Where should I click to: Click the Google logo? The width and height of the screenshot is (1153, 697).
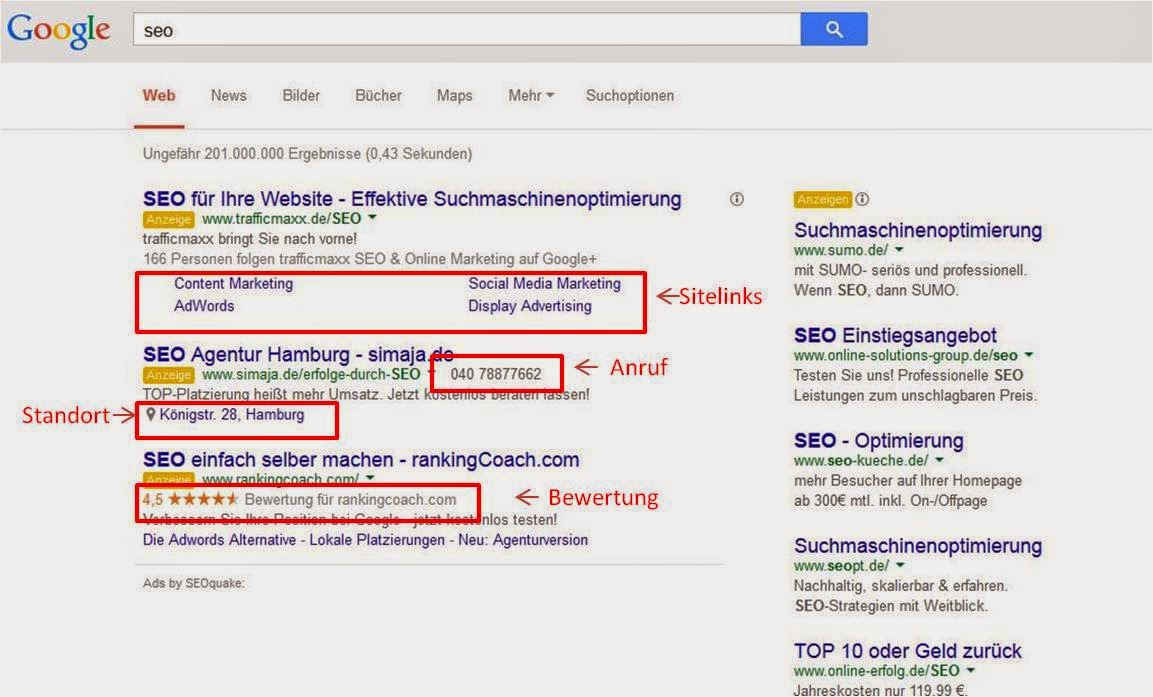coord(59,31)
